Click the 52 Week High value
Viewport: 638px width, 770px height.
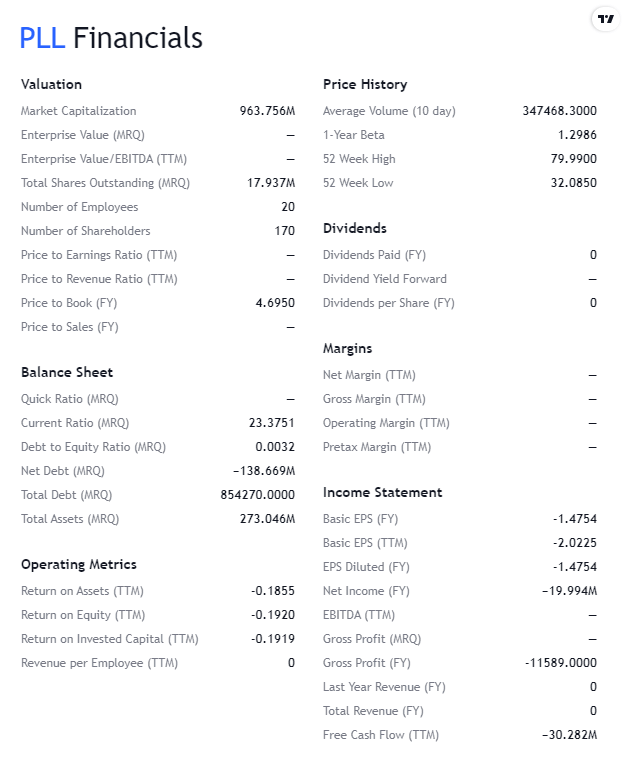pyautogui.click(x=576, y=159)
